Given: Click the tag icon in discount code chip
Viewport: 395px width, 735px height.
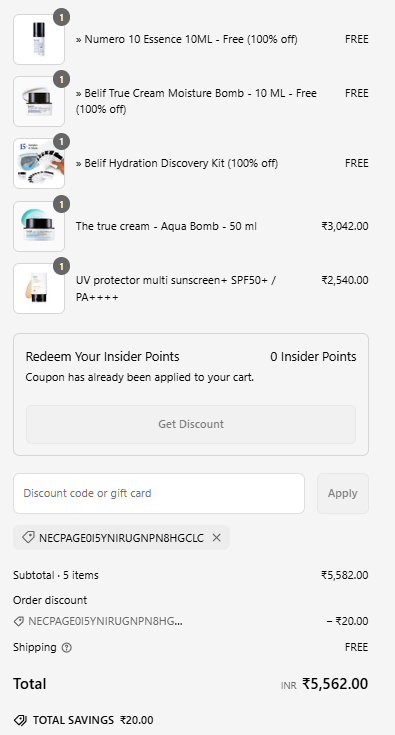Looking at the screenshot, I should click(x=28, y=537).
